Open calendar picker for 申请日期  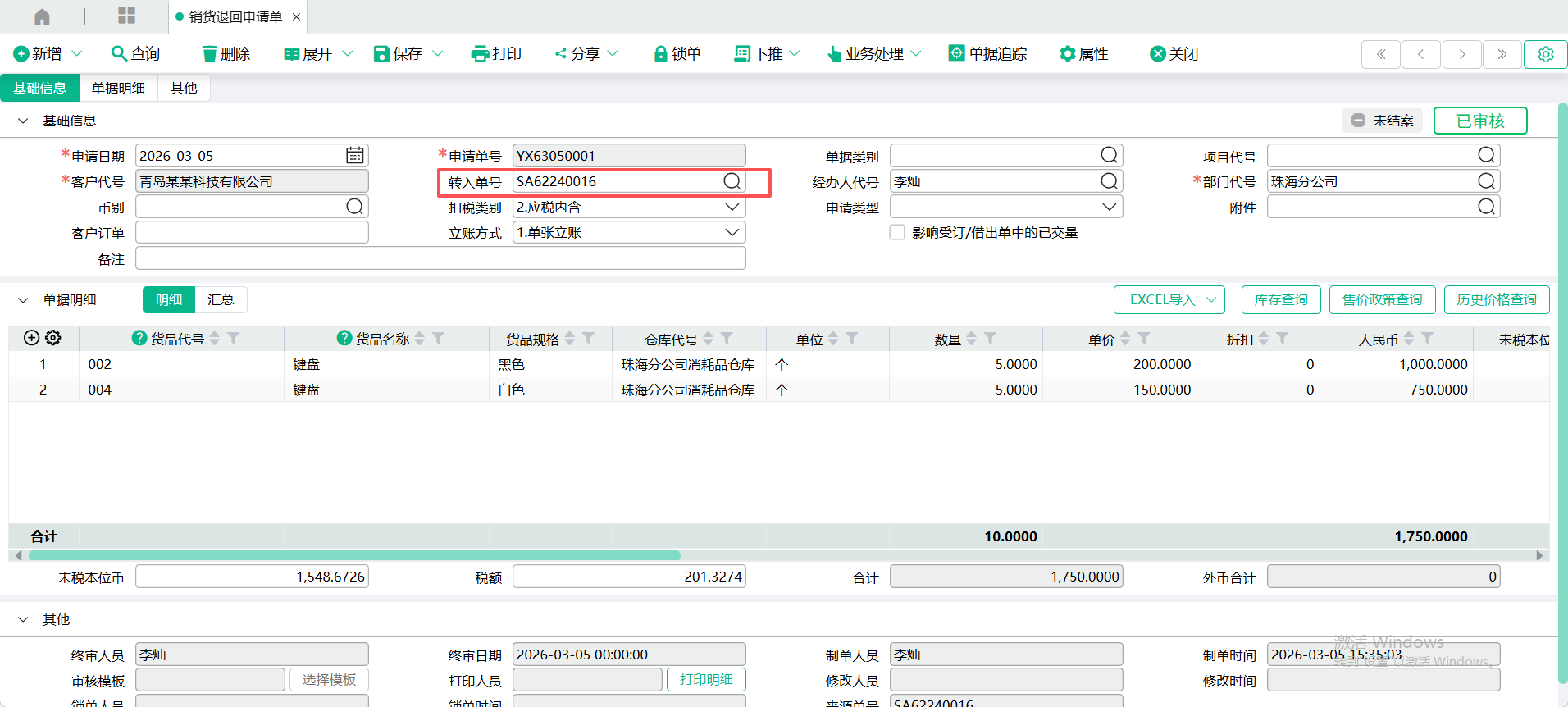click(x=354, y=156)
